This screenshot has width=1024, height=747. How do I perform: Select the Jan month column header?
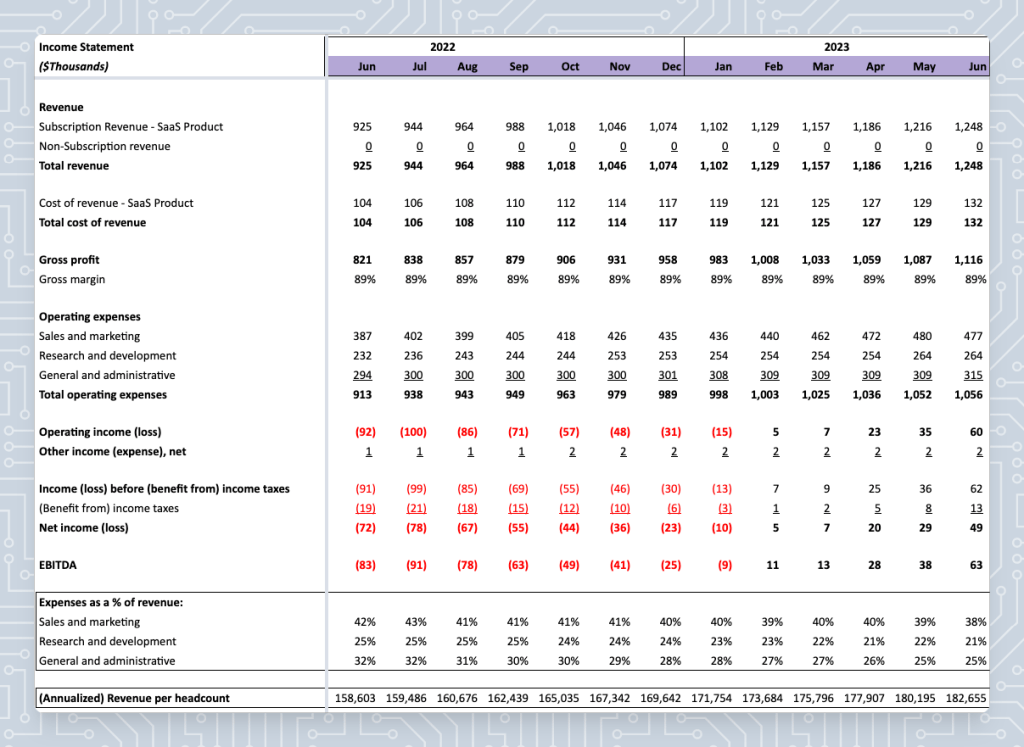pyautogui.click(x=723, y=67)
